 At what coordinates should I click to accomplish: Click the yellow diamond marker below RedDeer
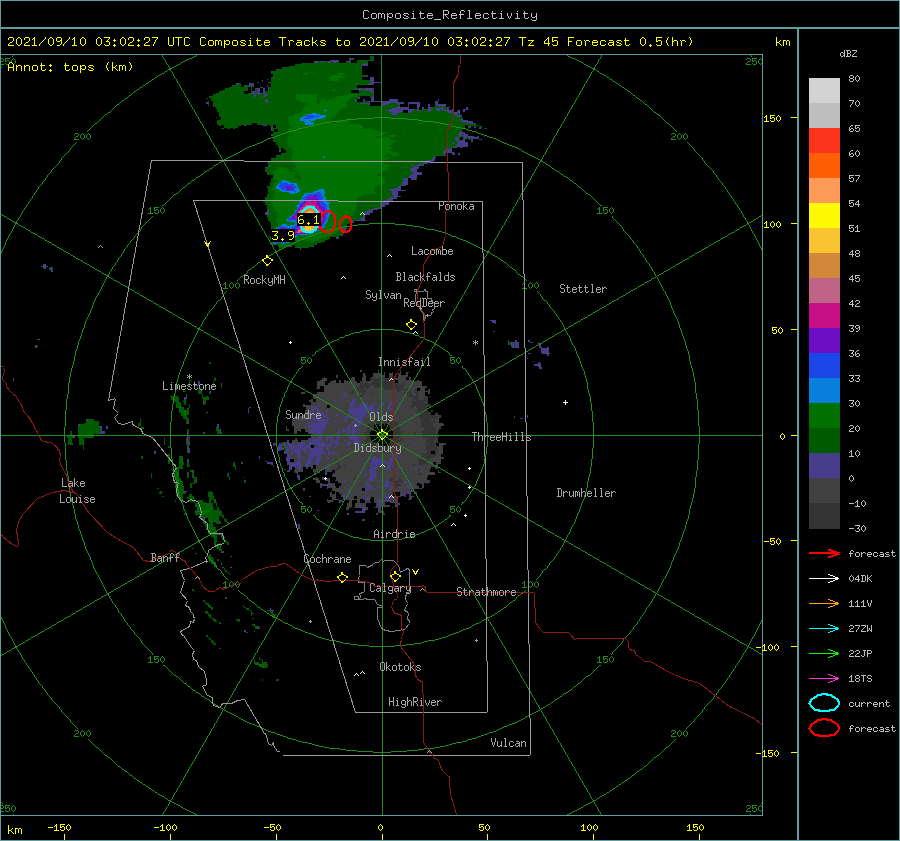click(412, 325)
